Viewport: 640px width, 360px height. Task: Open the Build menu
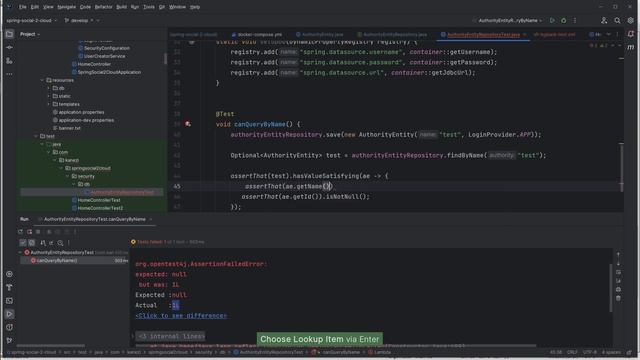[x=121, y=7]
